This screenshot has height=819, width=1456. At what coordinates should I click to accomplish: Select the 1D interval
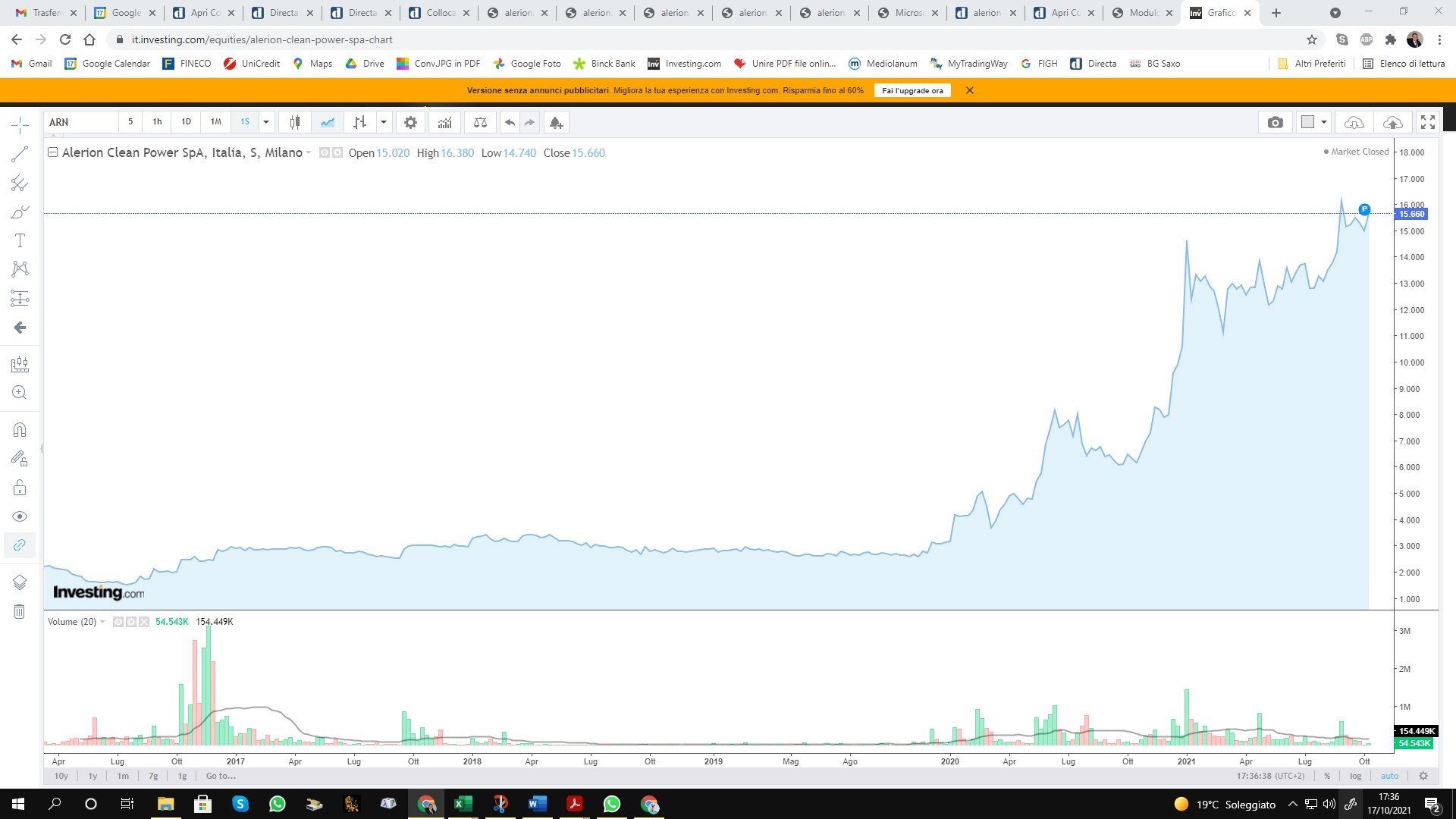tap(186, 122)
